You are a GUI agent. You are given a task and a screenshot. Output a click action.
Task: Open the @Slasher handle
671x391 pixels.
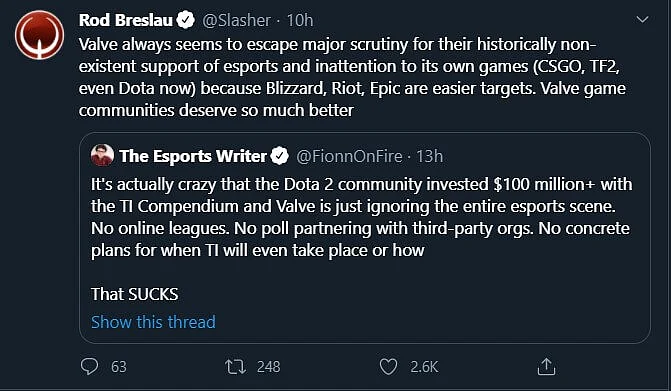236,20
